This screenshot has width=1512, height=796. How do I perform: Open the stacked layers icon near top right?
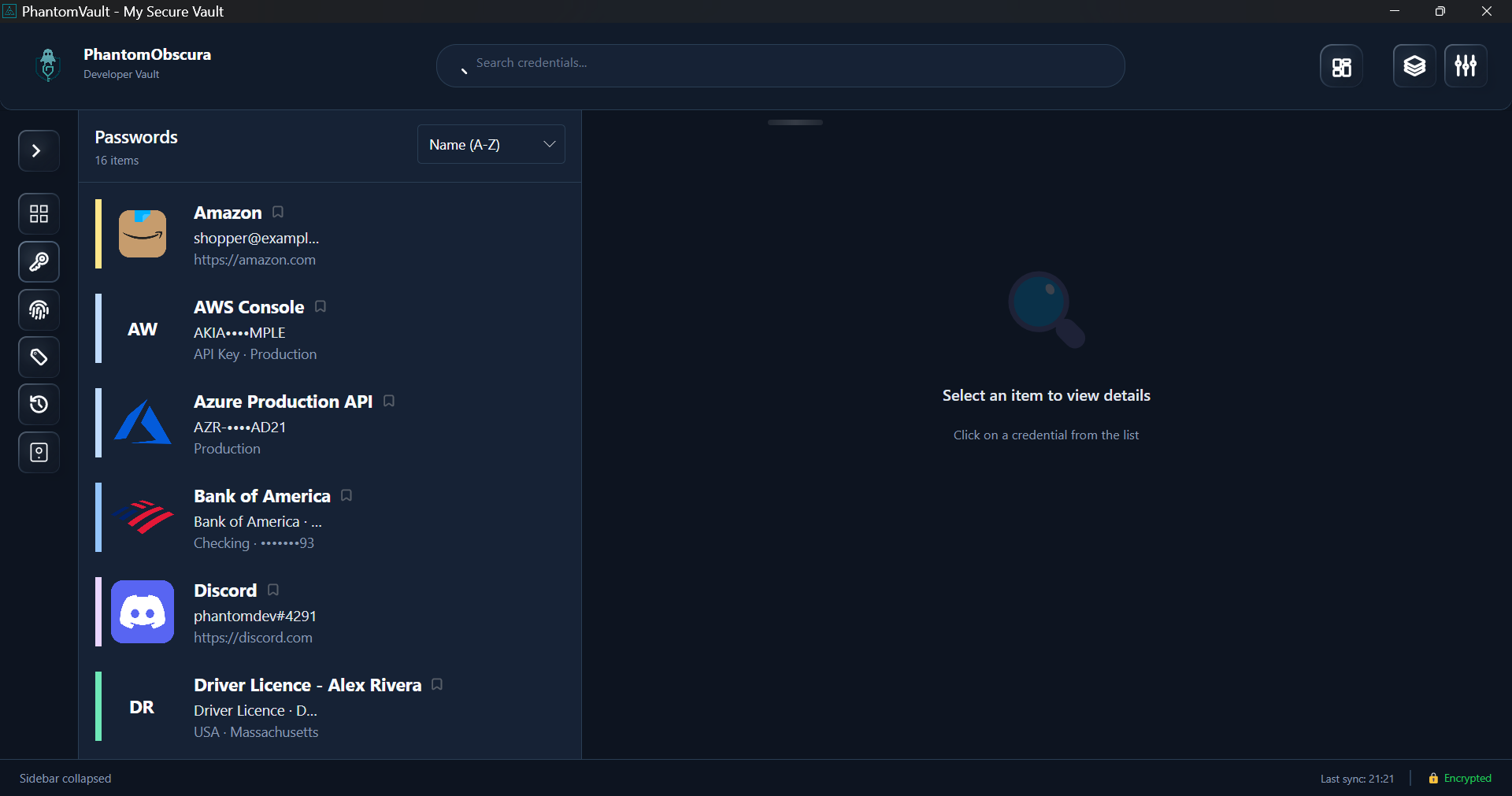1414,65
